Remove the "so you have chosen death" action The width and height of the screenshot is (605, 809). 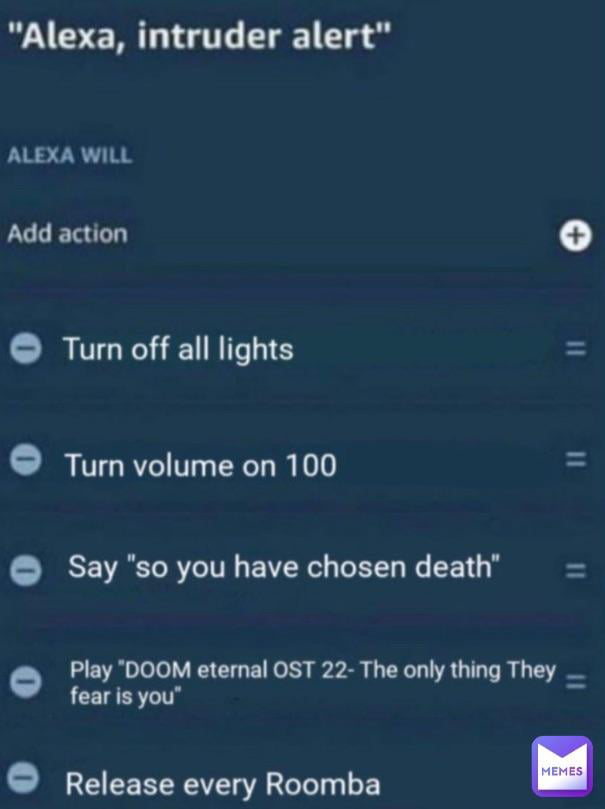coord(26,570)
